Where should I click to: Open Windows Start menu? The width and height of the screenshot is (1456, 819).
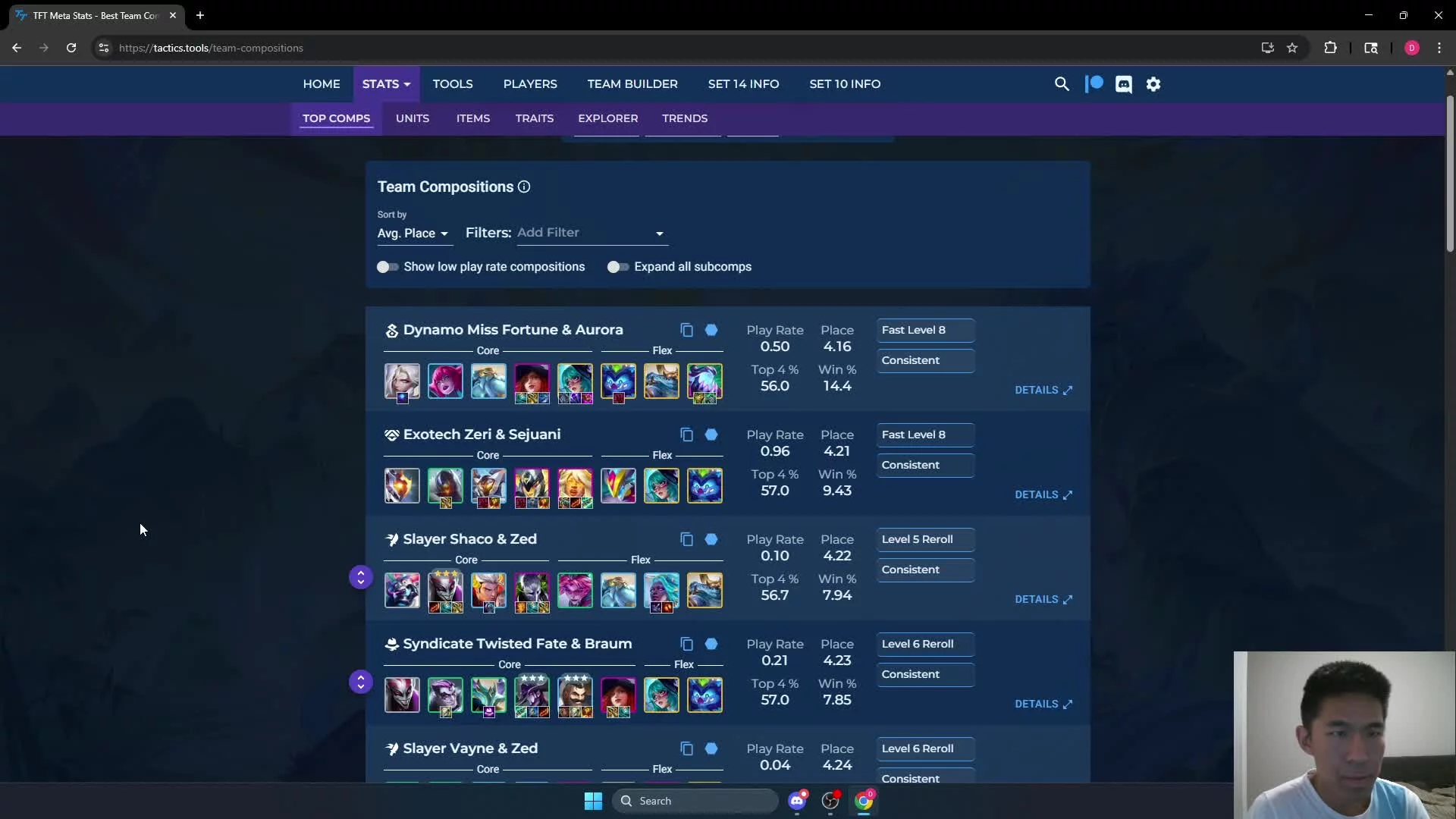pyautogui.click(x=593, y=801)
